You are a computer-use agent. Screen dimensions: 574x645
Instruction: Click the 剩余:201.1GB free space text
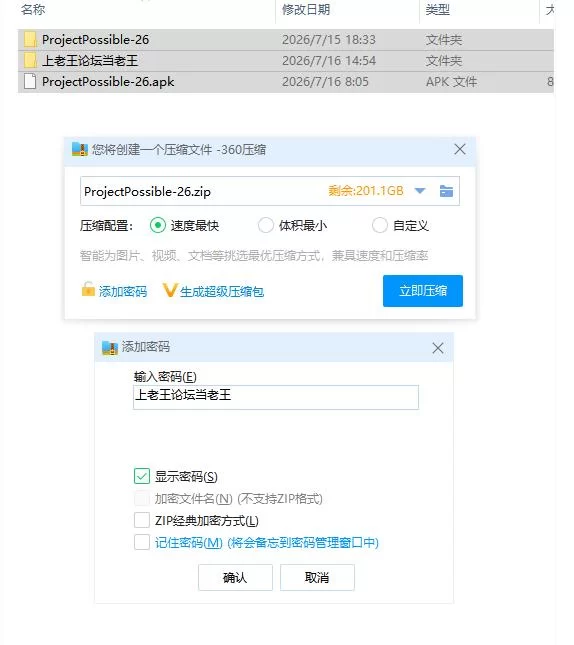[x=366, y=191]
